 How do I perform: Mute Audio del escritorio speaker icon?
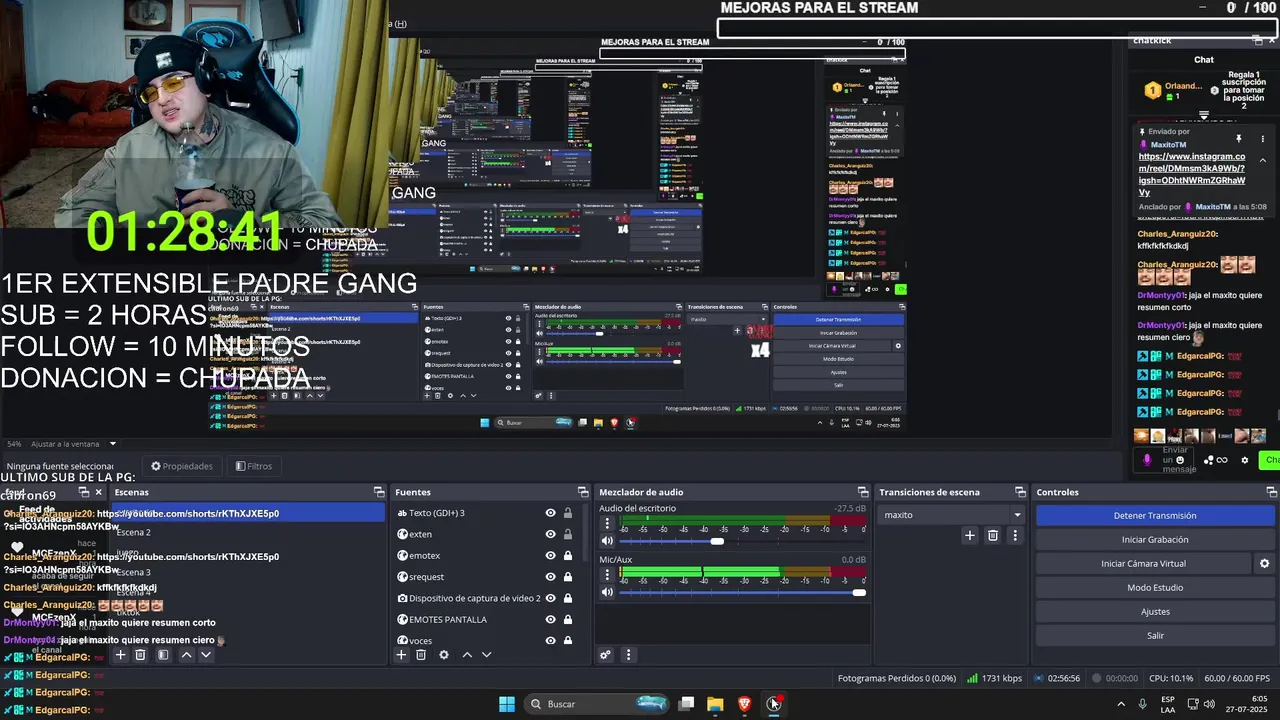click(x=606, y=541)
